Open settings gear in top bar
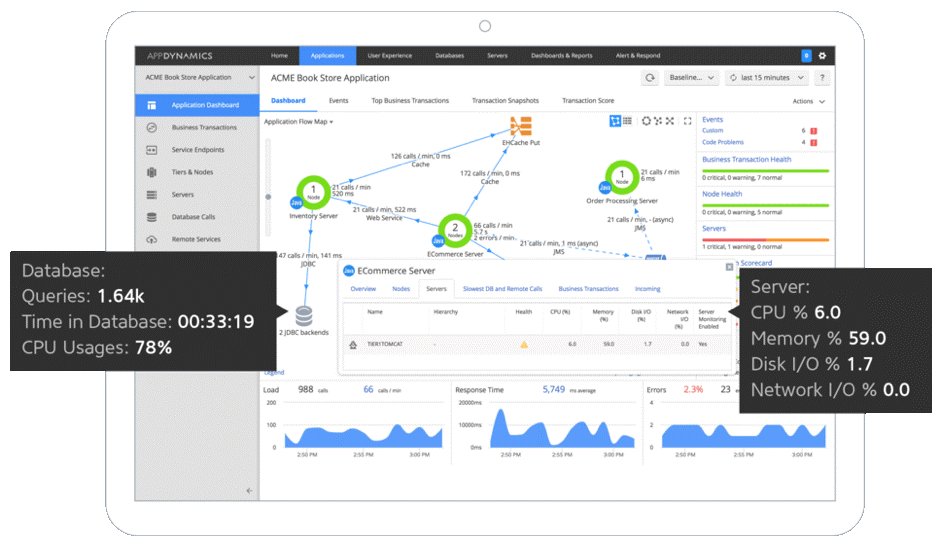Image resolution: width=941 pixels, height=546 pixels. click(823, 55)
